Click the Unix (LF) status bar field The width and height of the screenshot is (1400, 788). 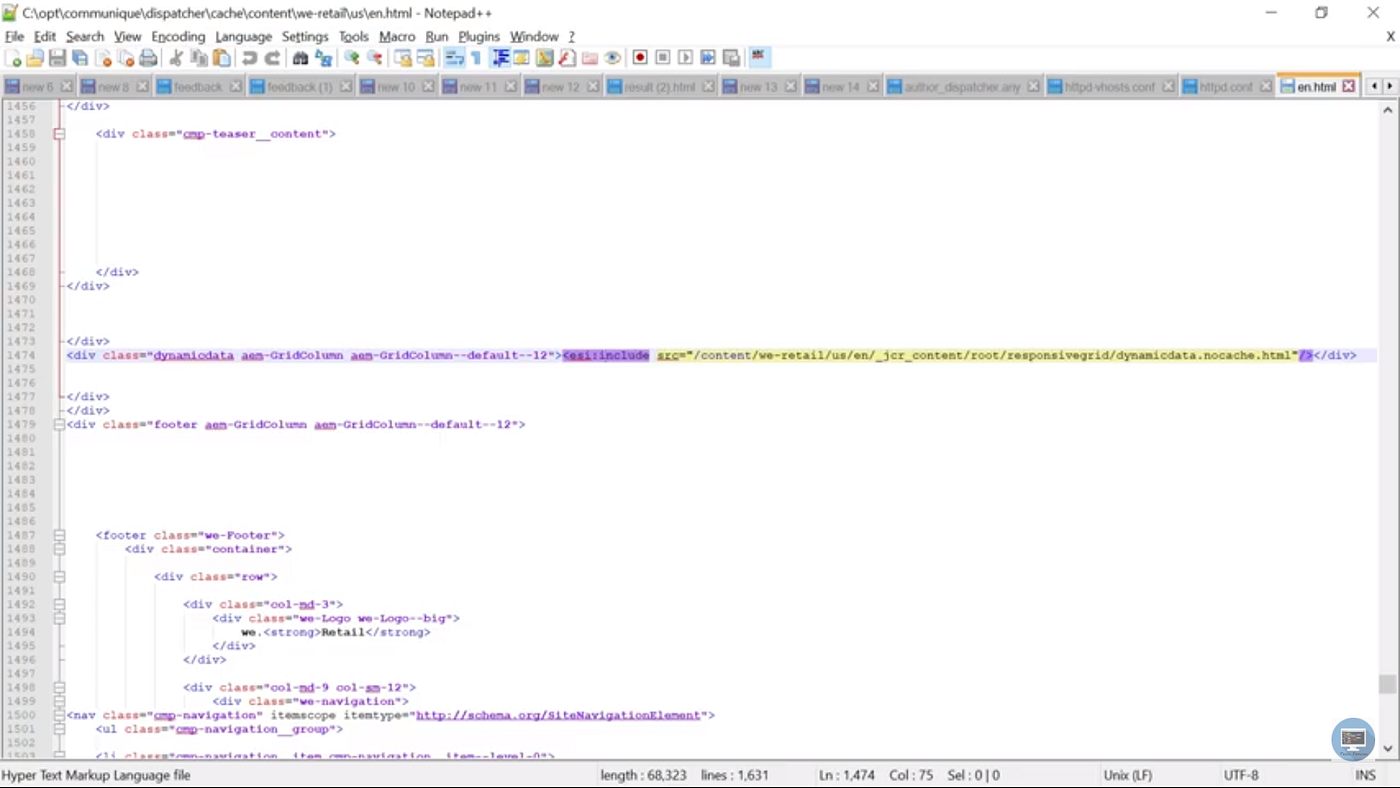1128,775
